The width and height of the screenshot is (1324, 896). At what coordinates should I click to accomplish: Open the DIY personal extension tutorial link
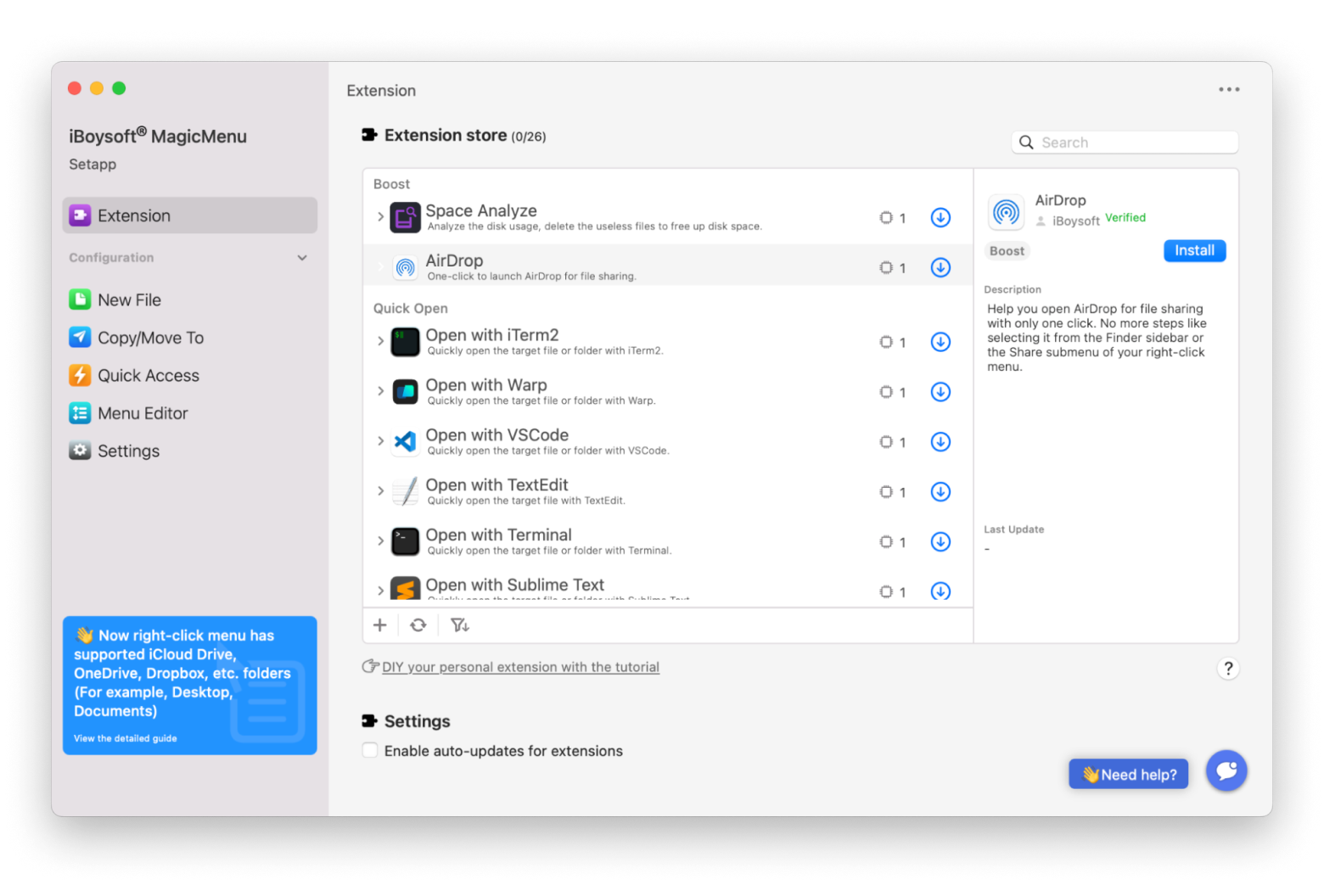point(520,667)
